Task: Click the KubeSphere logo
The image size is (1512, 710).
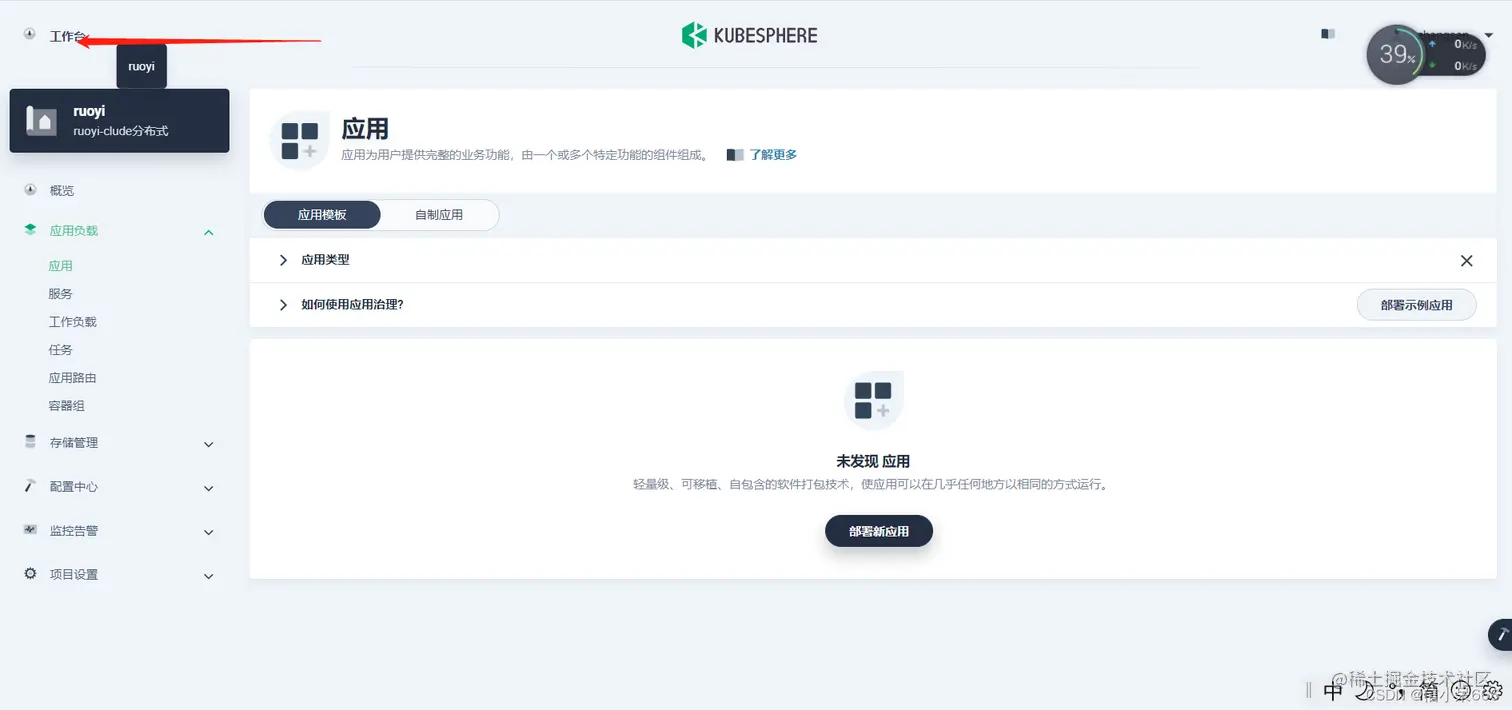Action: (x=749, y=36)
